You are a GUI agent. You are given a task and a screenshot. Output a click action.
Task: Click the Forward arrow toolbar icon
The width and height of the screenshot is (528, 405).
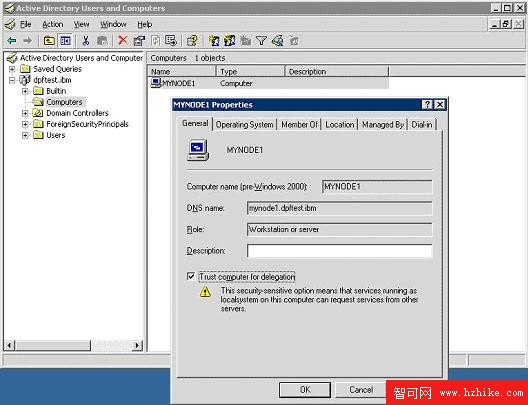point(27,41)
